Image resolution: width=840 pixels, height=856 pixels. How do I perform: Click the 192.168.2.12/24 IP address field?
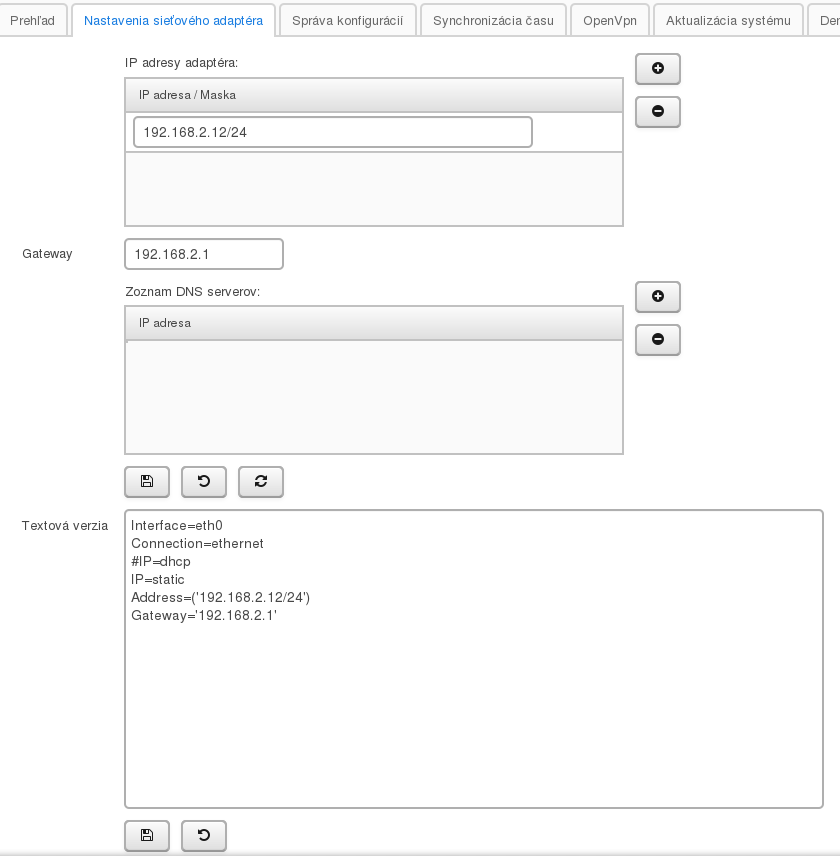click(x=332, y=132)
